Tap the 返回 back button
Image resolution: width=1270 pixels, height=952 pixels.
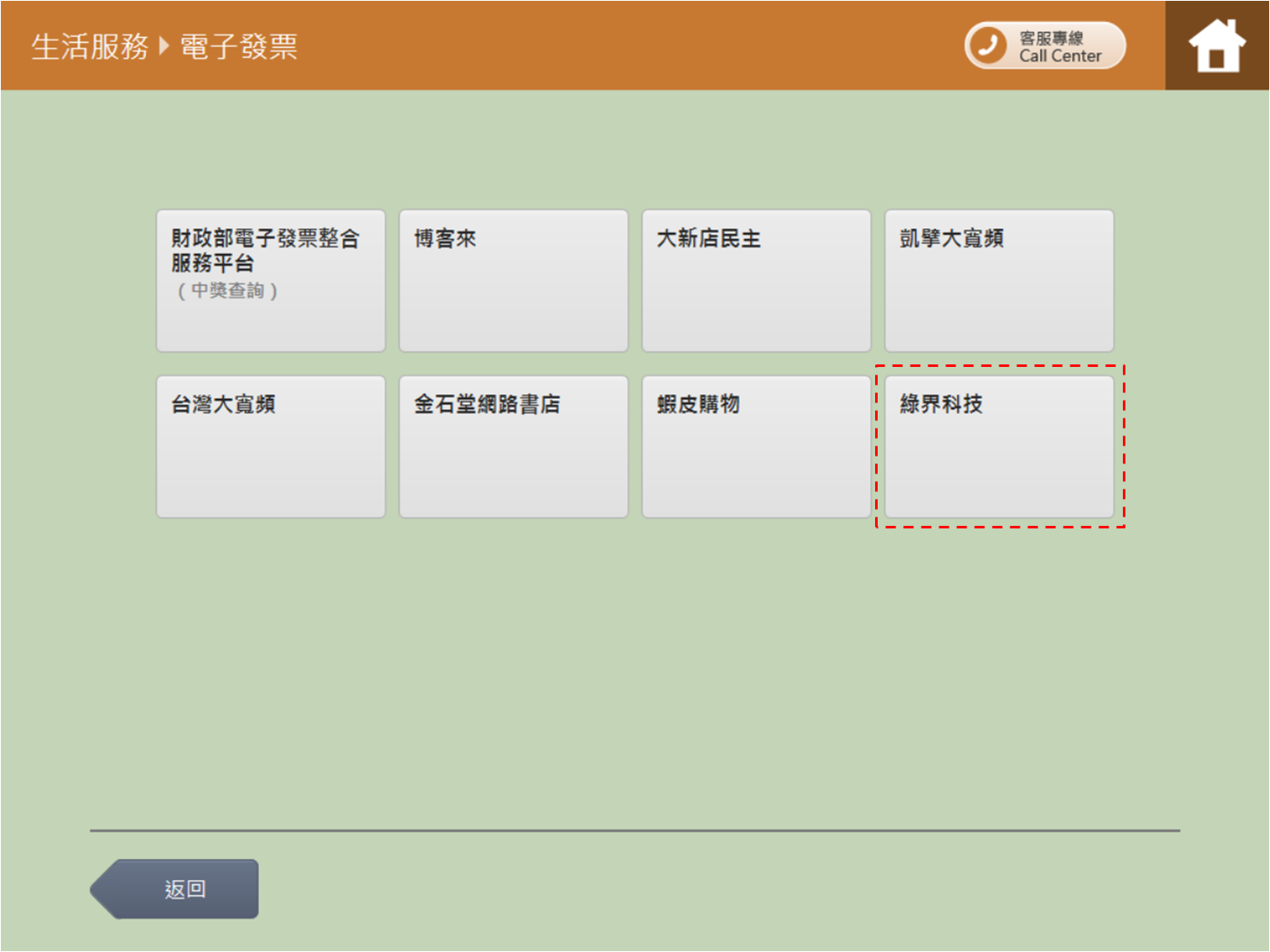click(x=174, y=889)
